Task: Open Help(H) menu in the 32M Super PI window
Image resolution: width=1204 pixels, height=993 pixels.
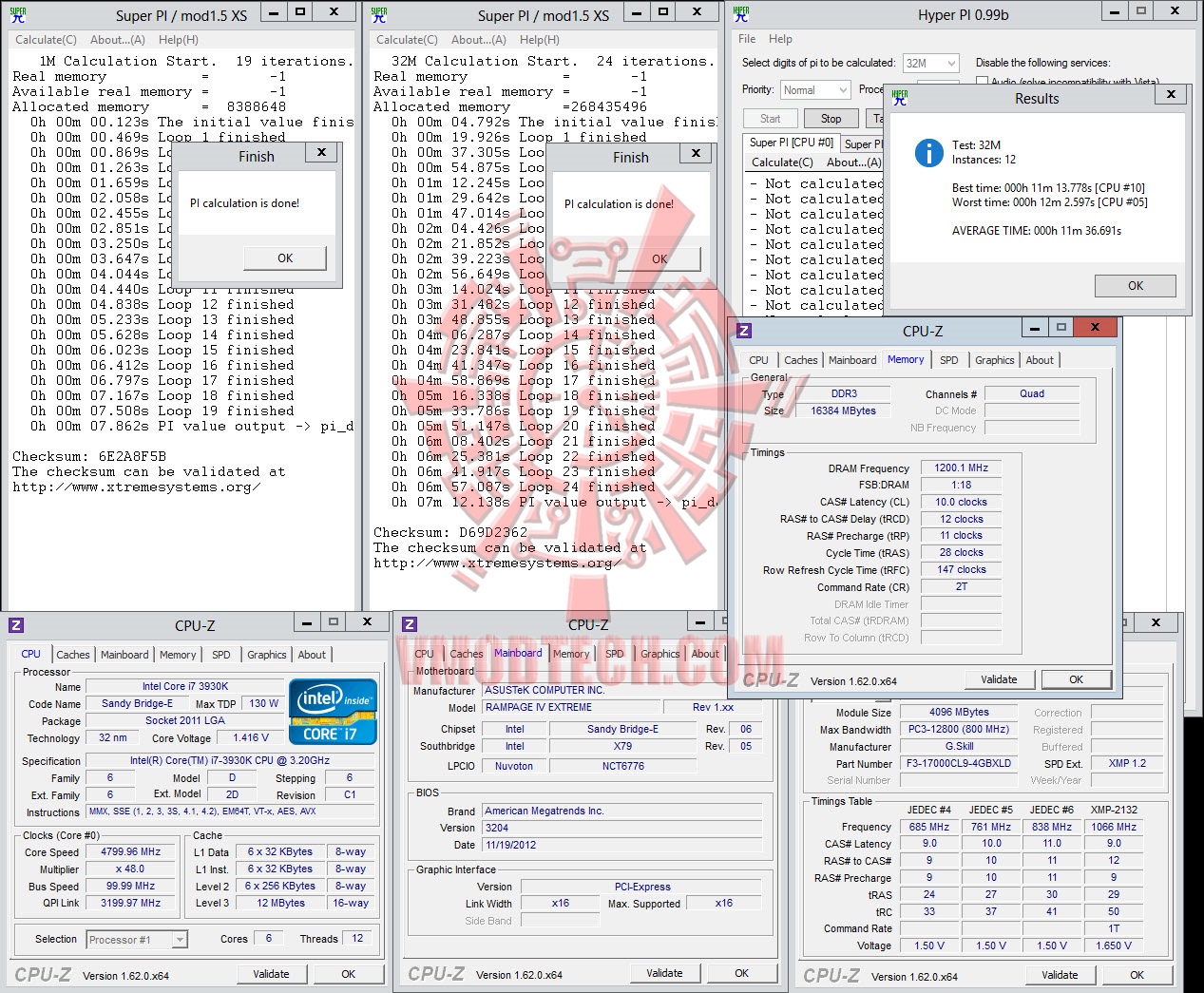Action: click(x=540, y=40)
